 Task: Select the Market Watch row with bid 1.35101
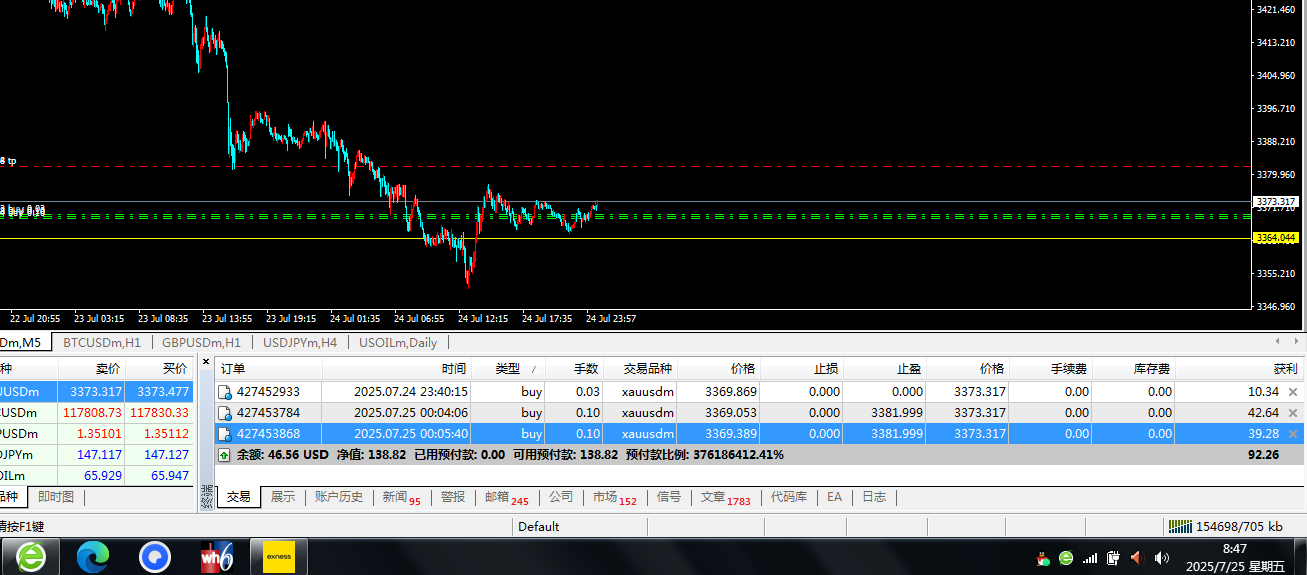(96, 434)
